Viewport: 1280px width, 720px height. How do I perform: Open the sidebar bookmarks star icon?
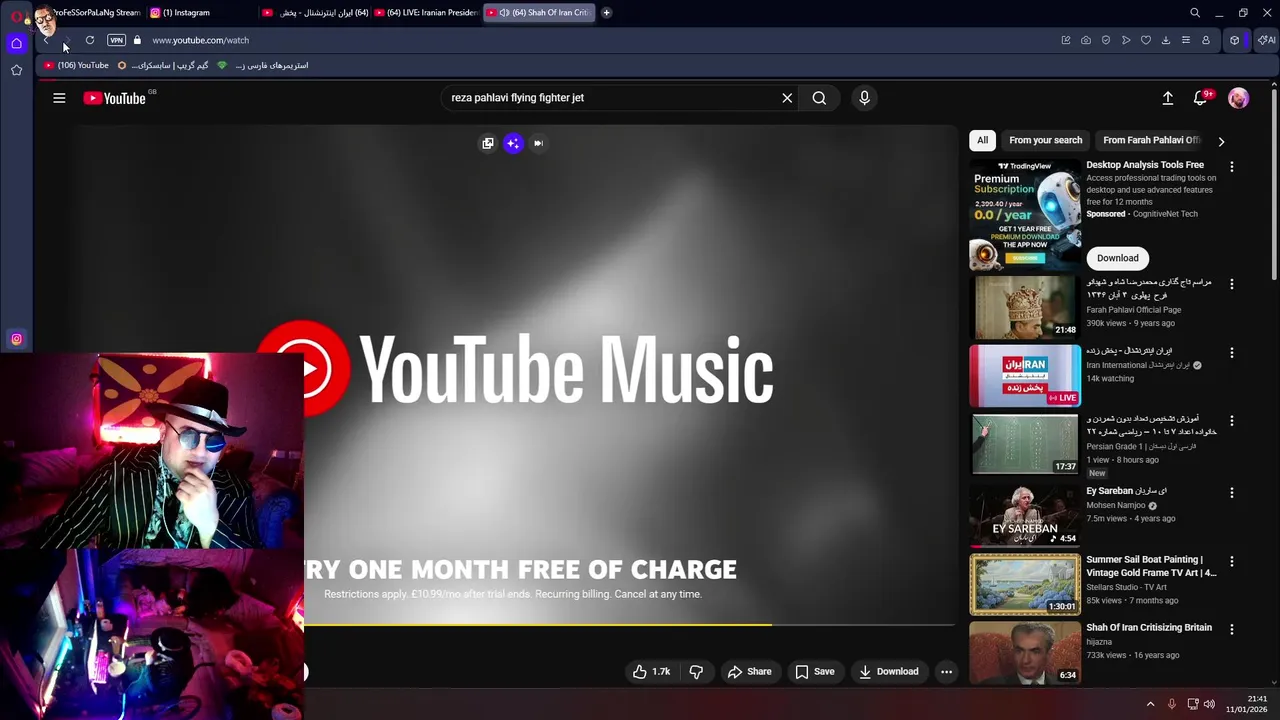tap(16, 70)
